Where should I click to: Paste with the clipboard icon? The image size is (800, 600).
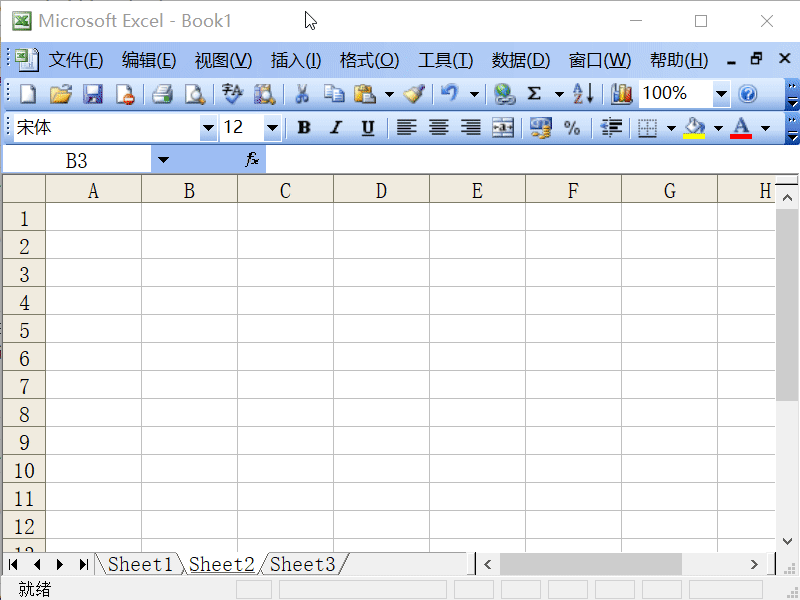pos(365,94)
